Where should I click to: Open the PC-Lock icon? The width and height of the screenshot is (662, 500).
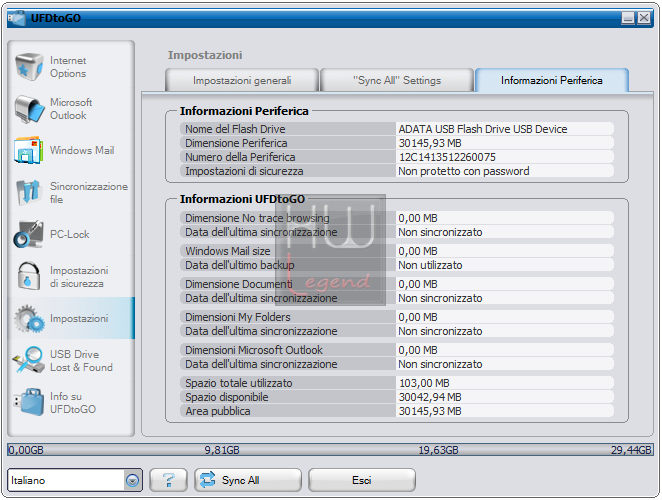pyautogui.click(x=28, y=234)
